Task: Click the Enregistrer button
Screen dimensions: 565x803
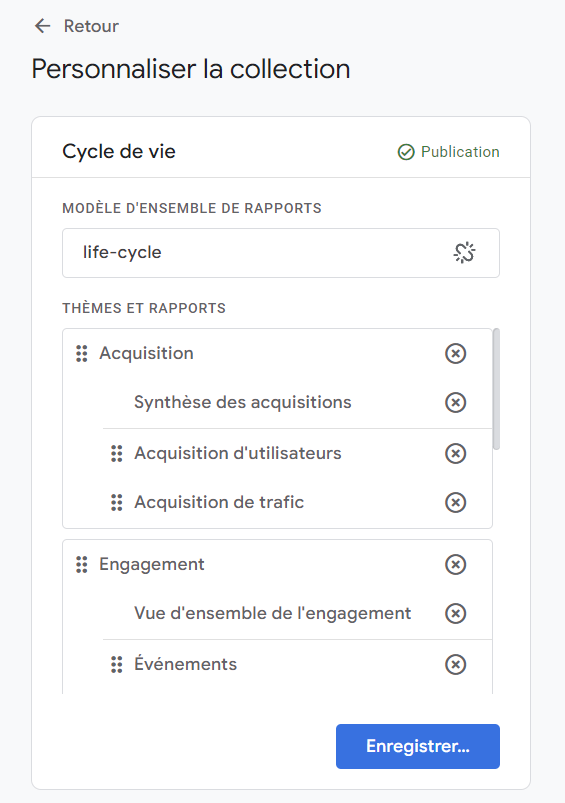Action: click(417, 746)
